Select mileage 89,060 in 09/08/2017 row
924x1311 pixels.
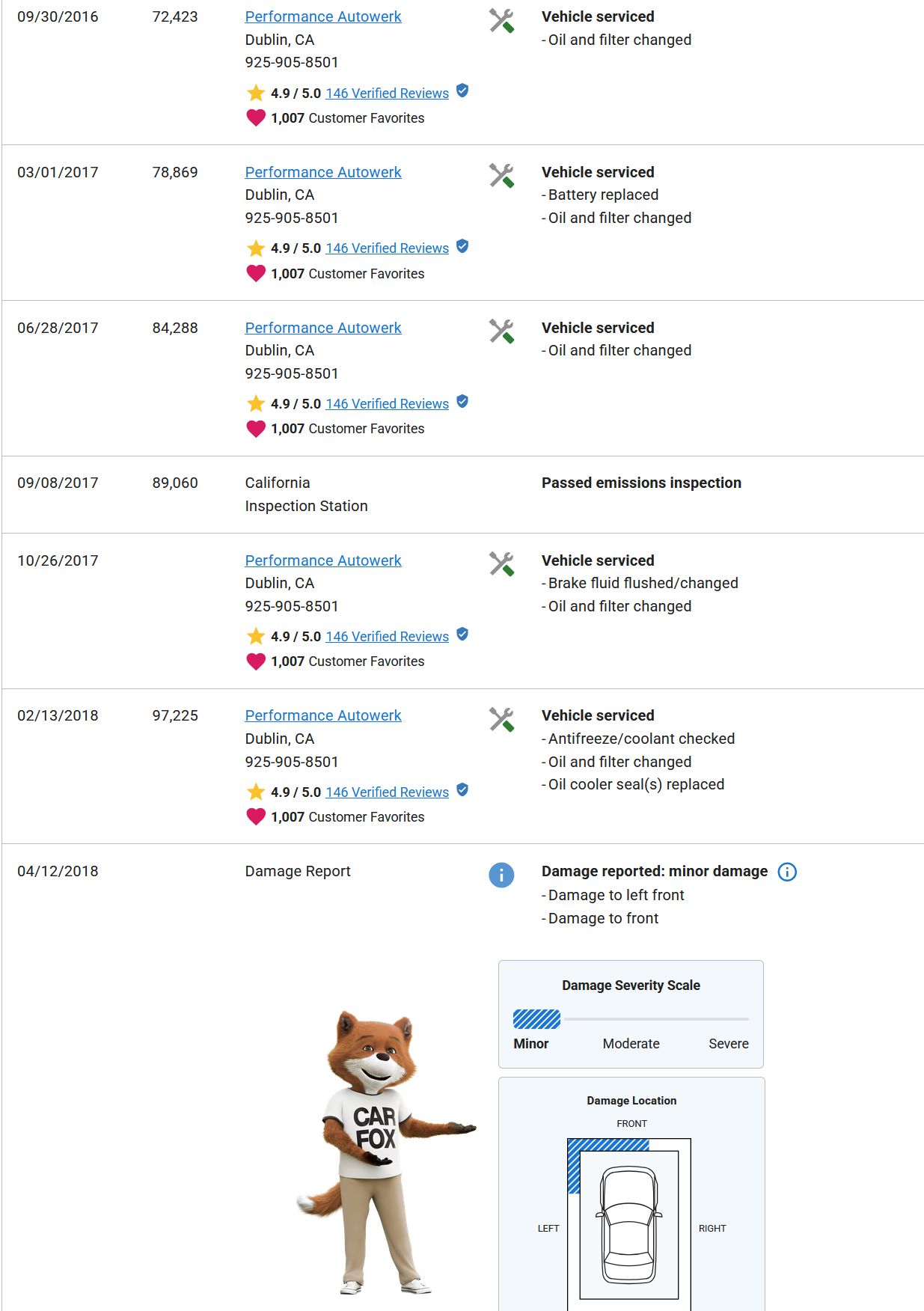(x=175, y=483)
